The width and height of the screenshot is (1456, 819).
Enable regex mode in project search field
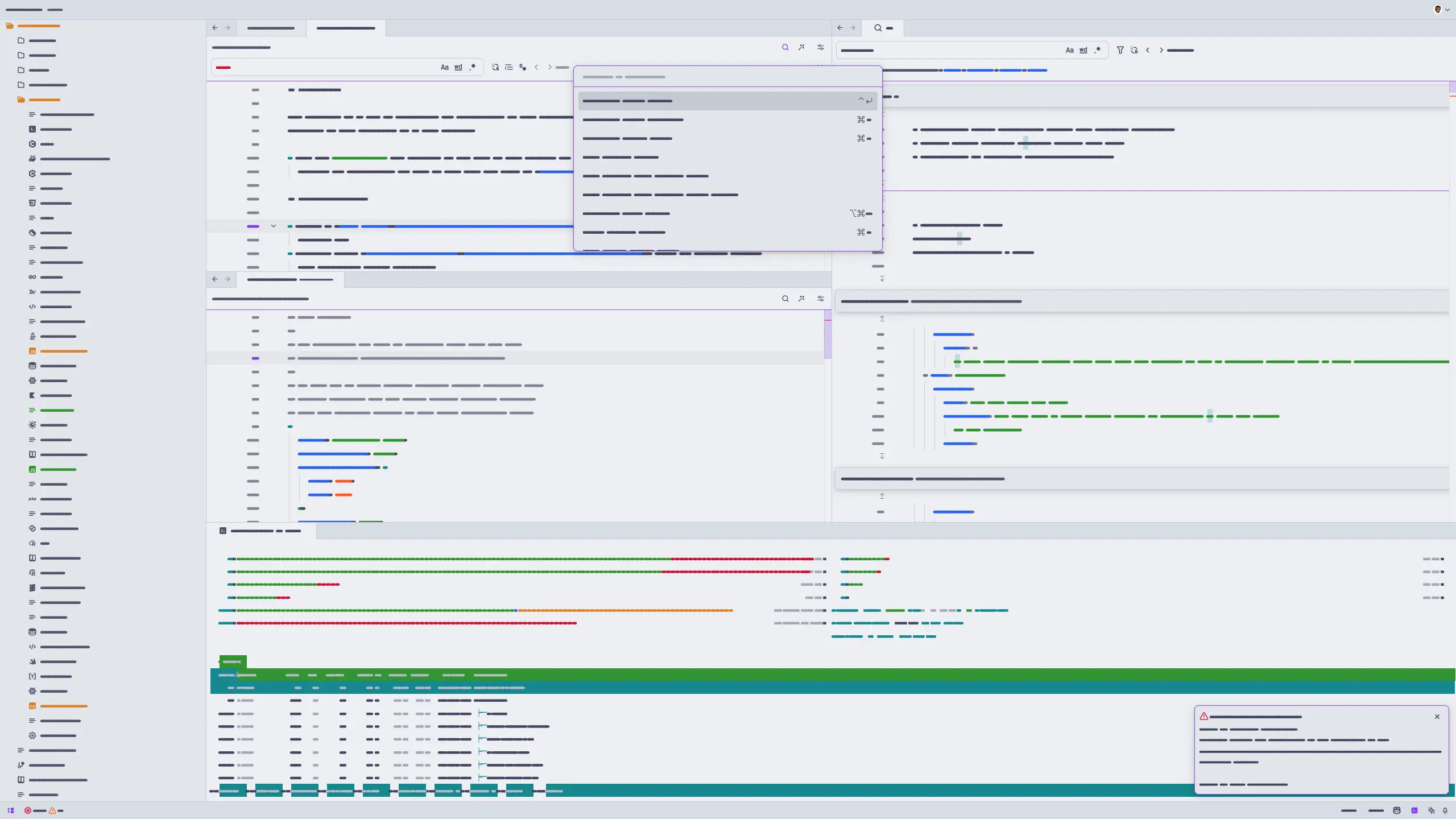coord(1097,50)
